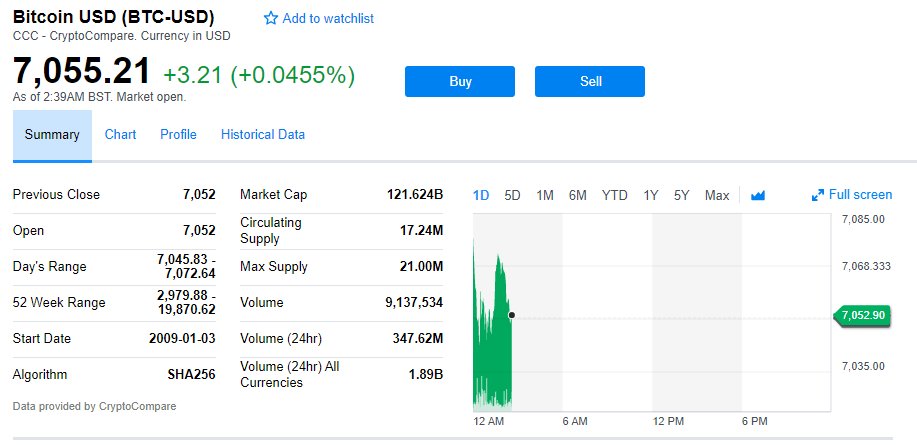The height and width of the screenshot is (445, 917).
Task: Switch to the Chart tab
Action: [120, 134]
